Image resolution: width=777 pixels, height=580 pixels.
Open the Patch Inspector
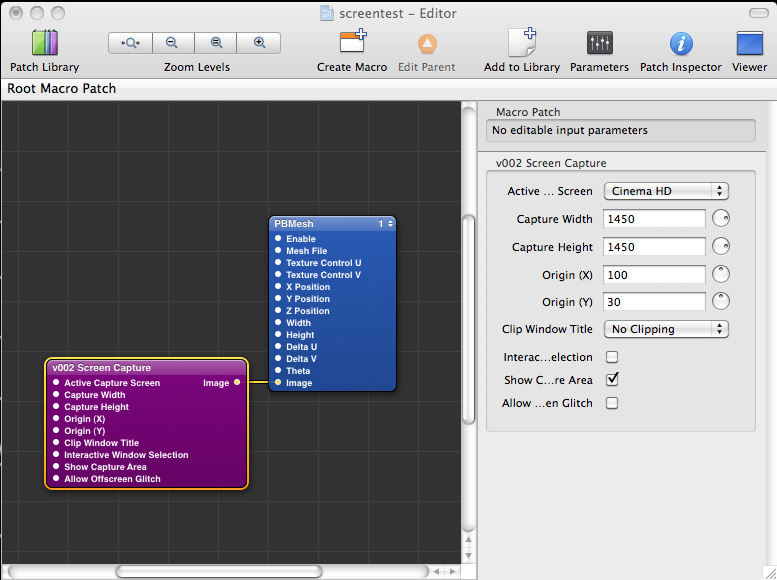(x=681, y=44)
